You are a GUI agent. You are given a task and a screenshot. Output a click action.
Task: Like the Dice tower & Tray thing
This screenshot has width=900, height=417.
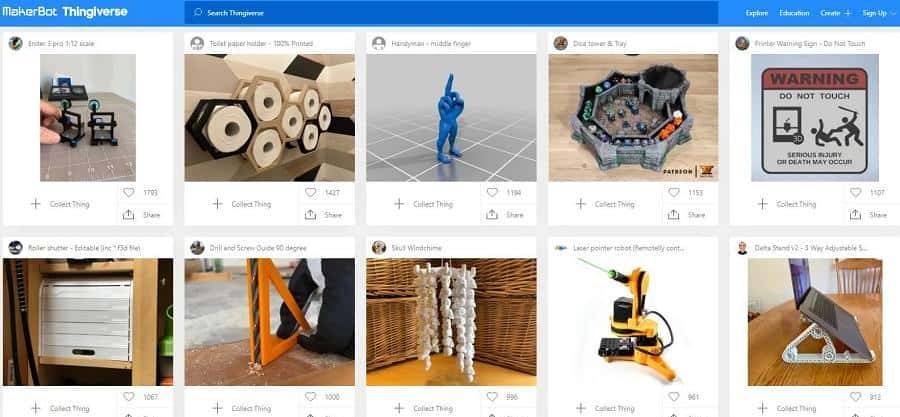674,193
